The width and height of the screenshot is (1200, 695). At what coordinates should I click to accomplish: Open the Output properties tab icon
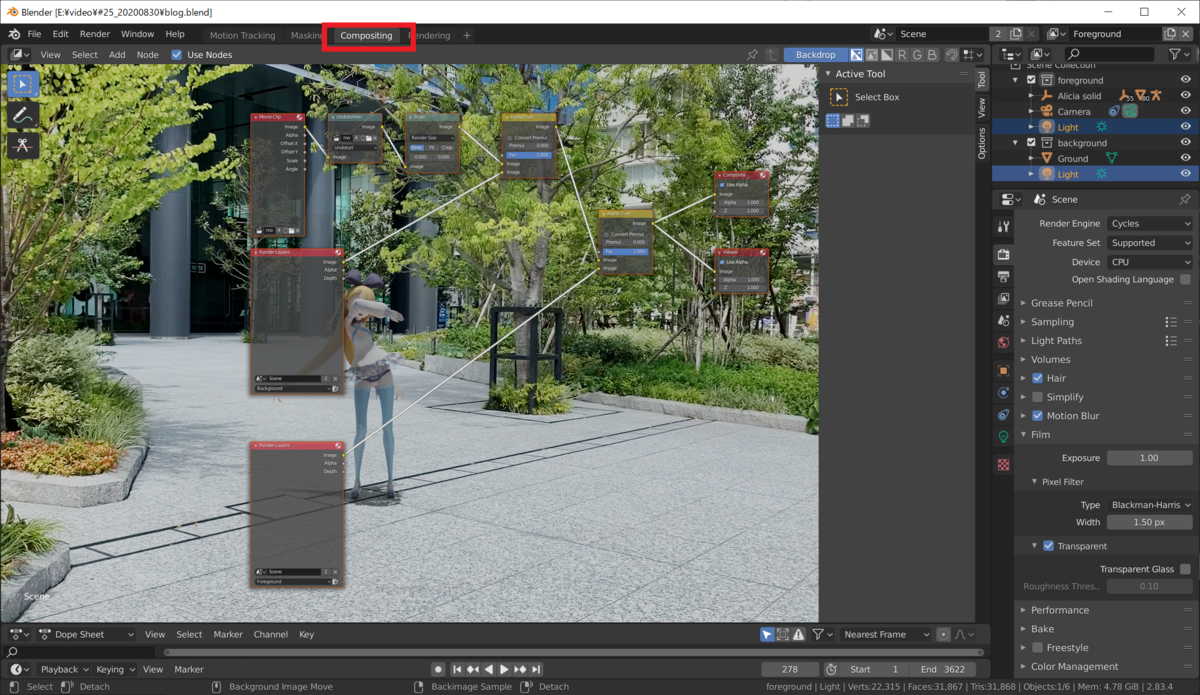tap(1003, 276)
